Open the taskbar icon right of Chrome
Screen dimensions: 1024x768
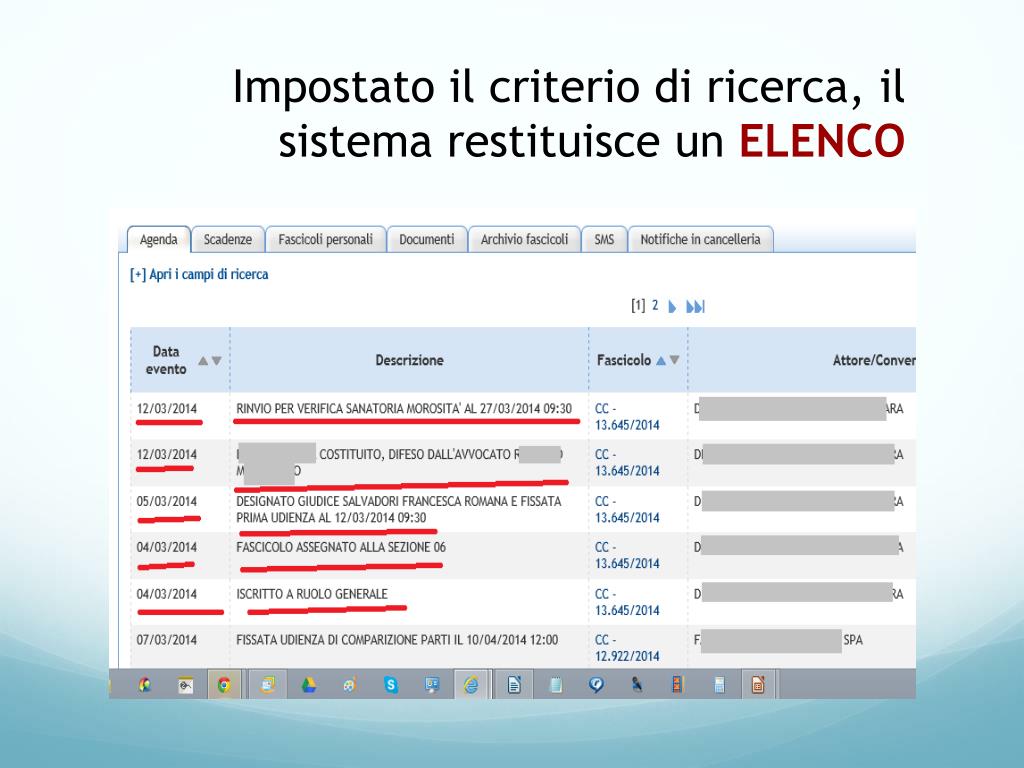(x=267, y=685)
